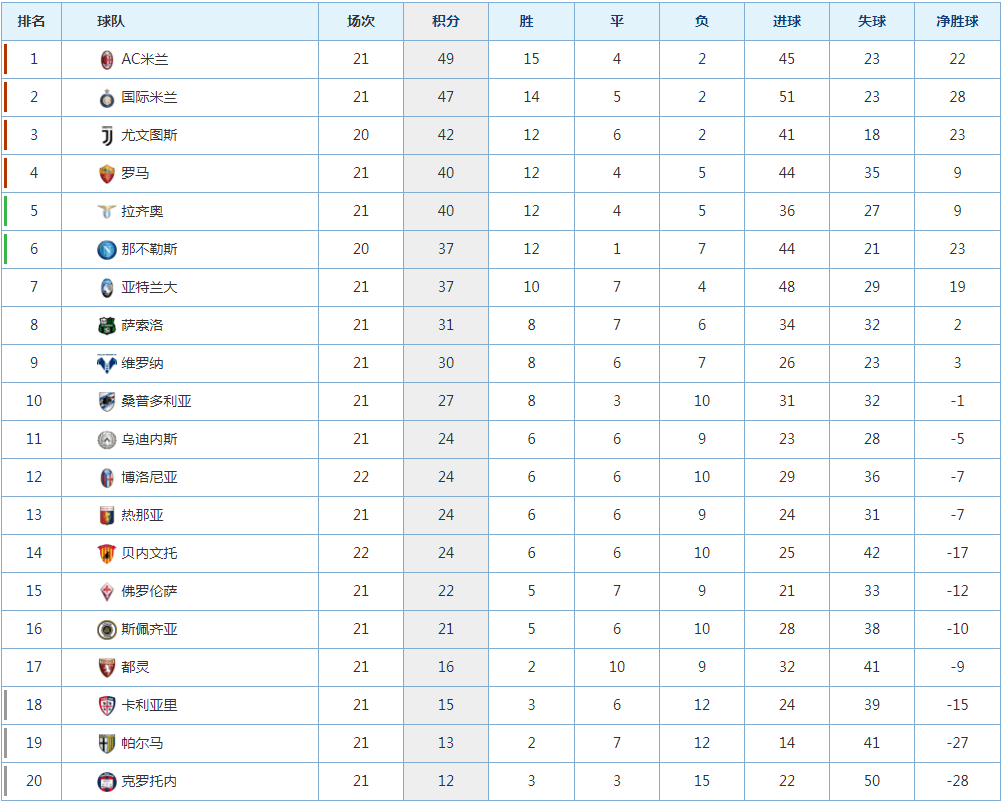Click the 国际米兰 team logo

(107, 98)
